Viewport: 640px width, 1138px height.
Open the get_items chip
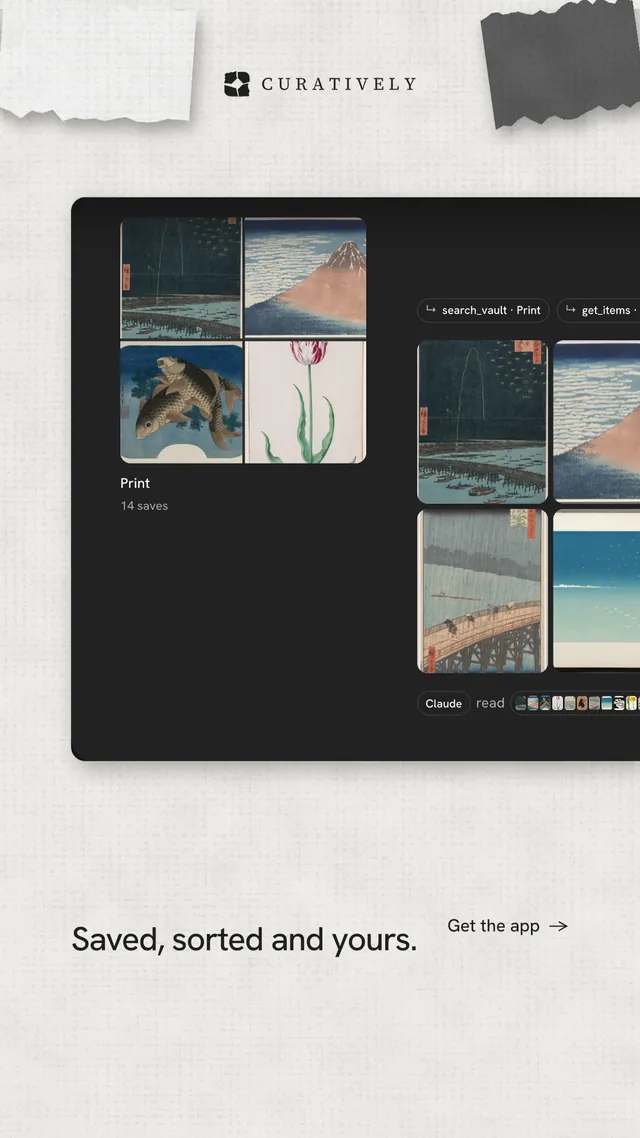(599, 310)
